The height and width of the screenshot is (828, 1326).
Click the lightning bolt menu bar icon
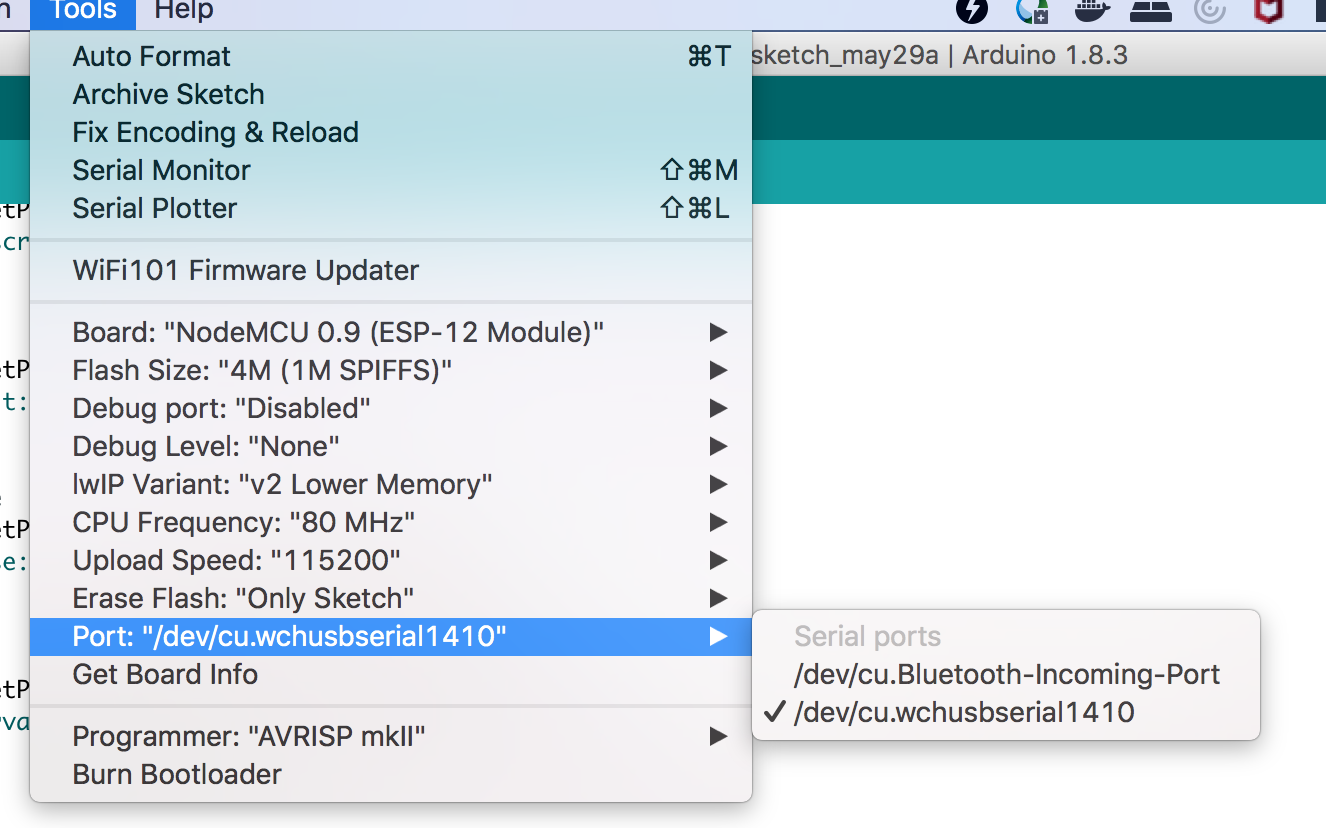972,11
